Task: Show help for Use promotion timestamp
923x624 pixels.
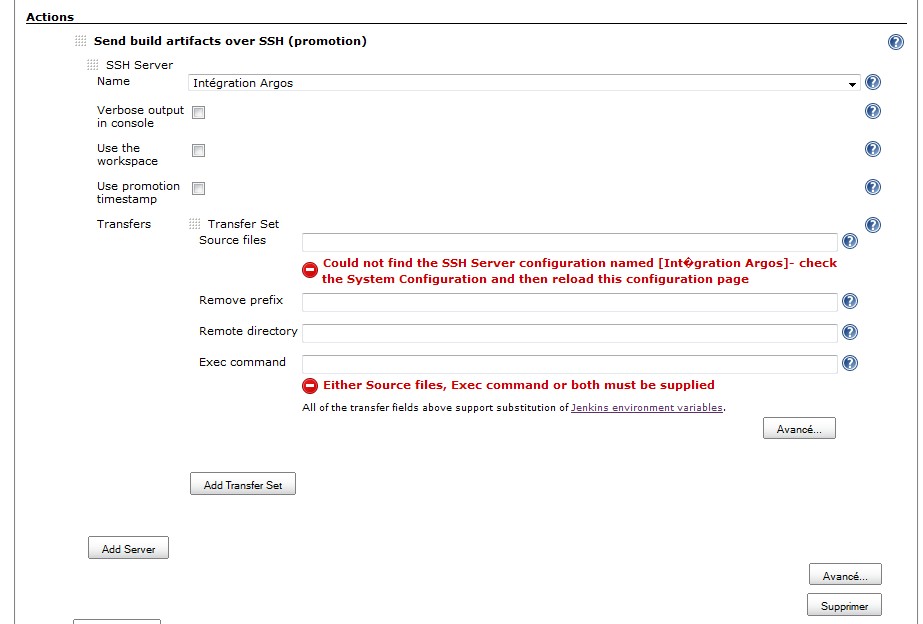Action: tap(872, 187)
